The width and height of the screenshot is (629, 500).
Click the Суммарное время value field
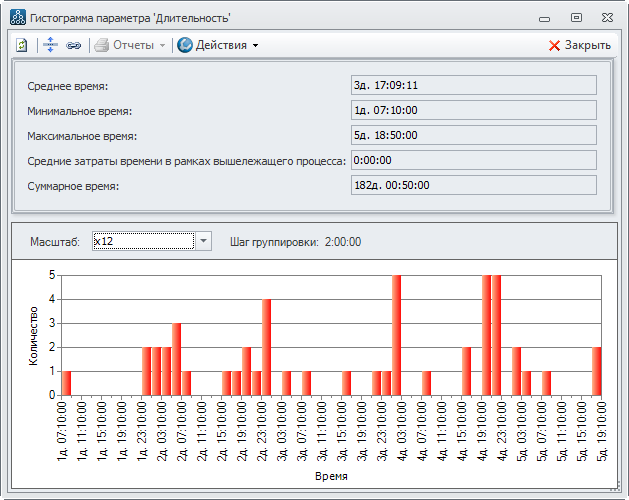click(x=473, y=185)
